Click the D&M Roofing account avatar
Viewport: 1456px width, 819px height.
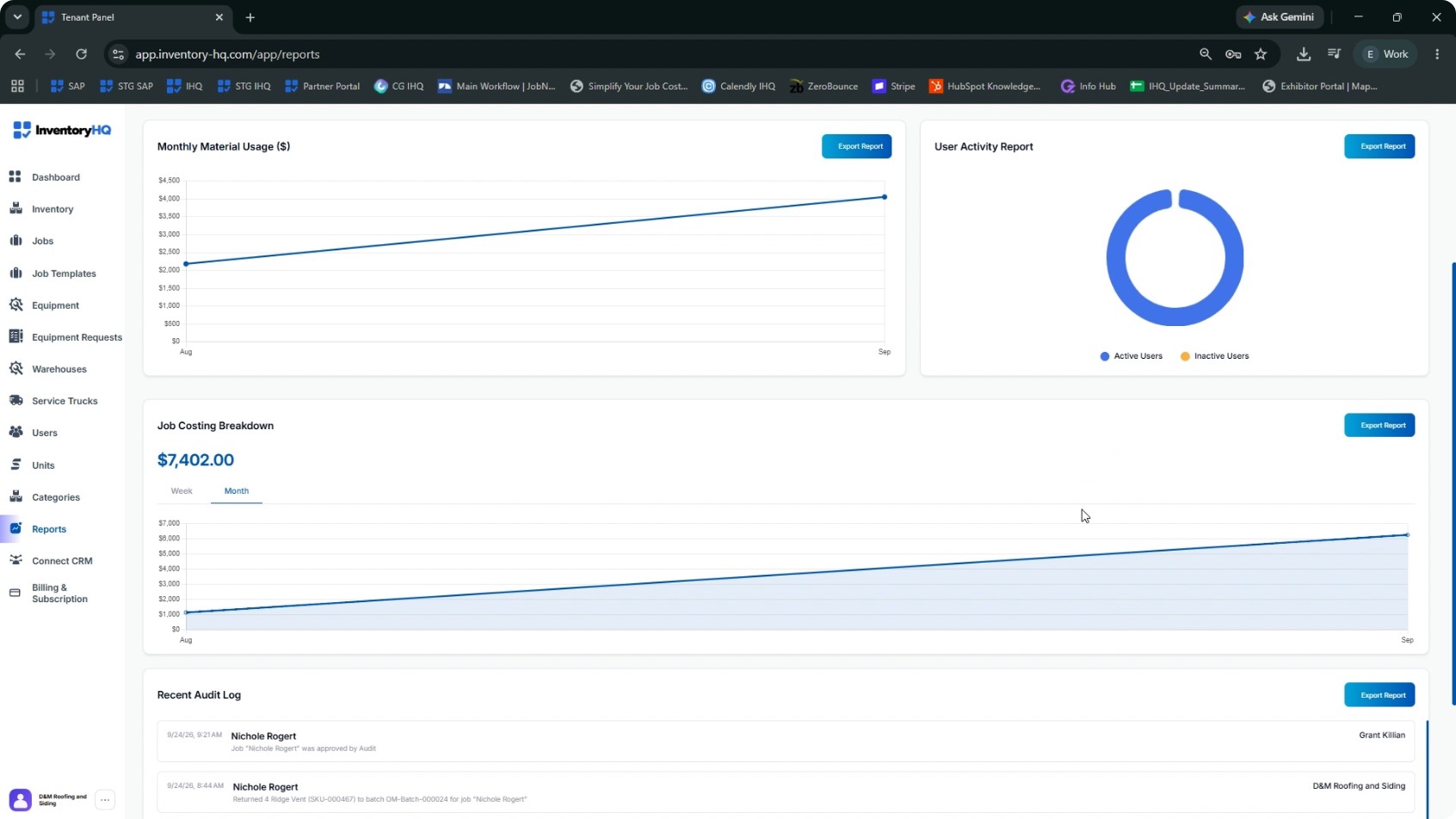coord(21,800)
